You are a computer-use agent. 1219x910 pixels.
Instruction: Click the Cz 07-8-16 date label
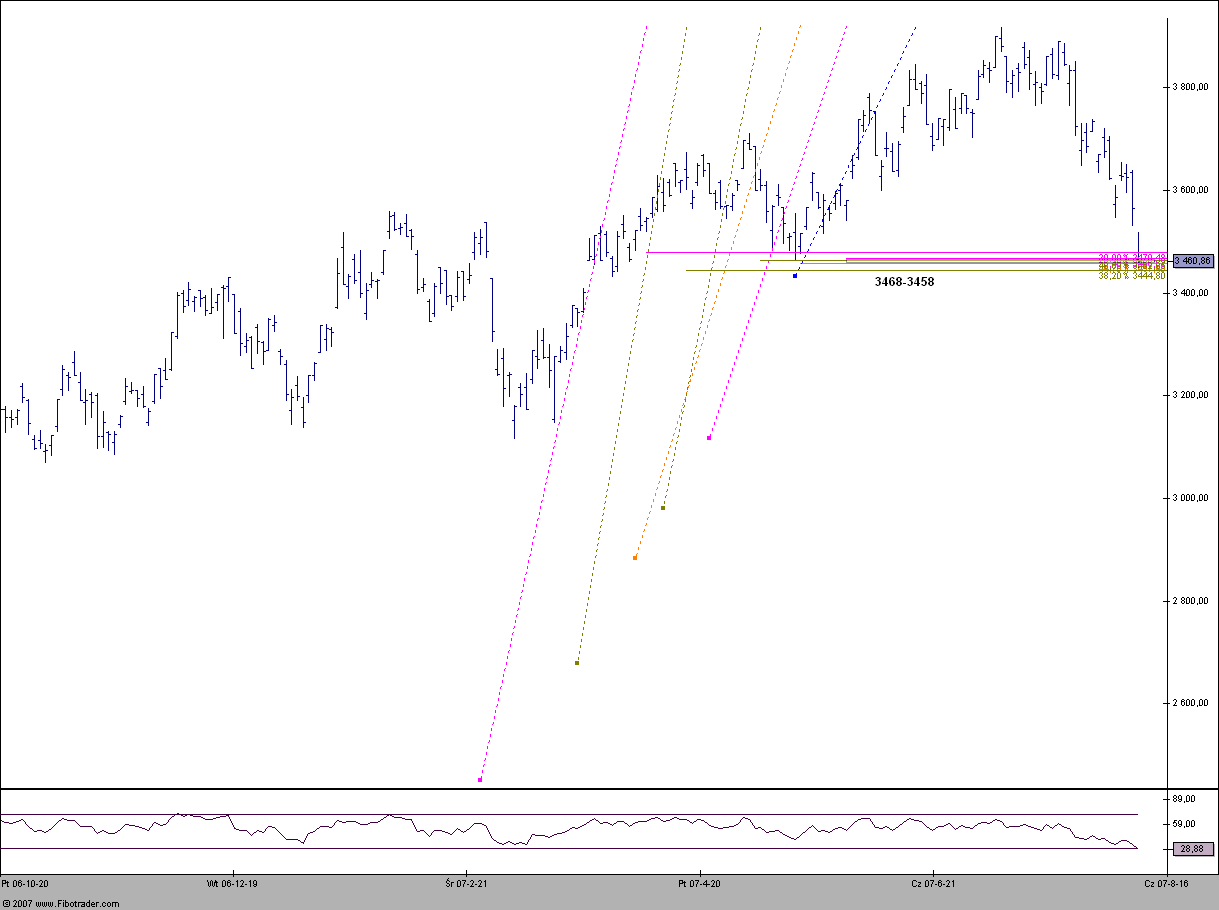(1165, 884)
